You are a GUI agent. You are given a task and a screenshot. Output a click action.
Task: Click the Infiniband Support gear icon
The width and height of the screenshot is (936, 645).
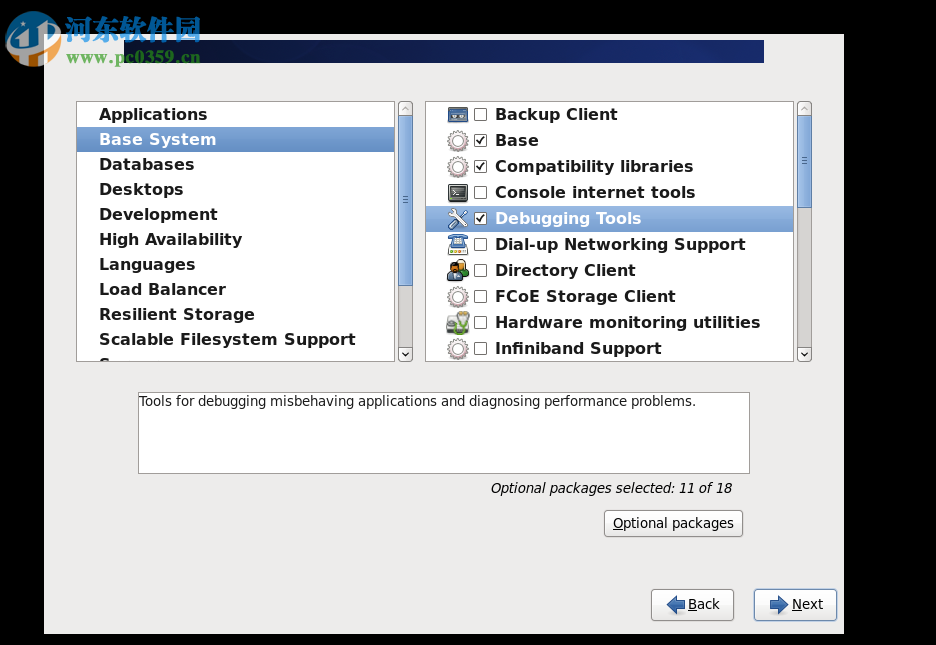tap(457, 348)
